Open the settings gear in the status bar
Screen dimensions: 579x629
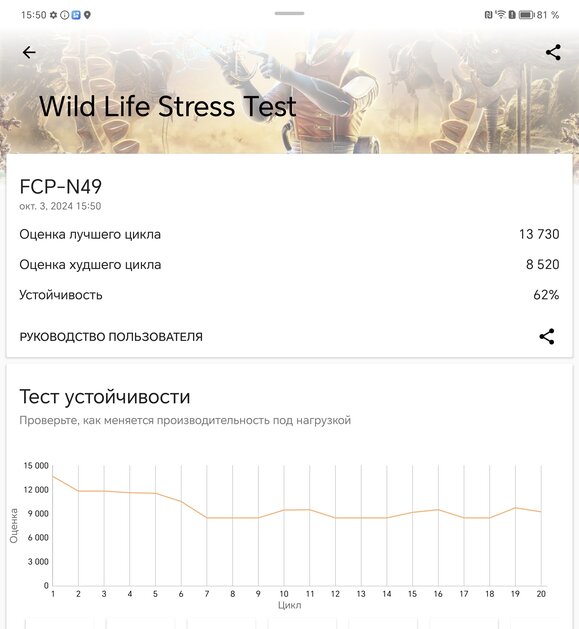coord(53,15)
